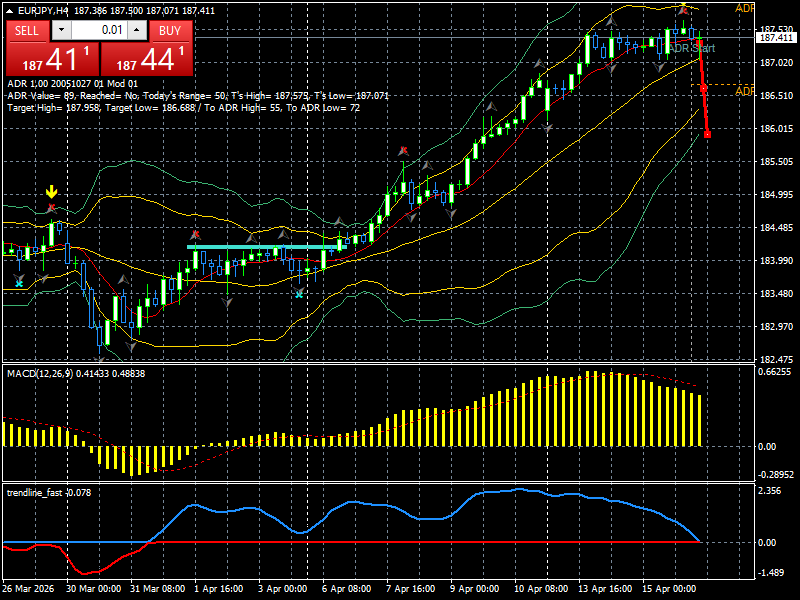The height and width of the screenshot is (600, 800).
Task: Click the 187.44 buy price tile
Action: point(147,59)
